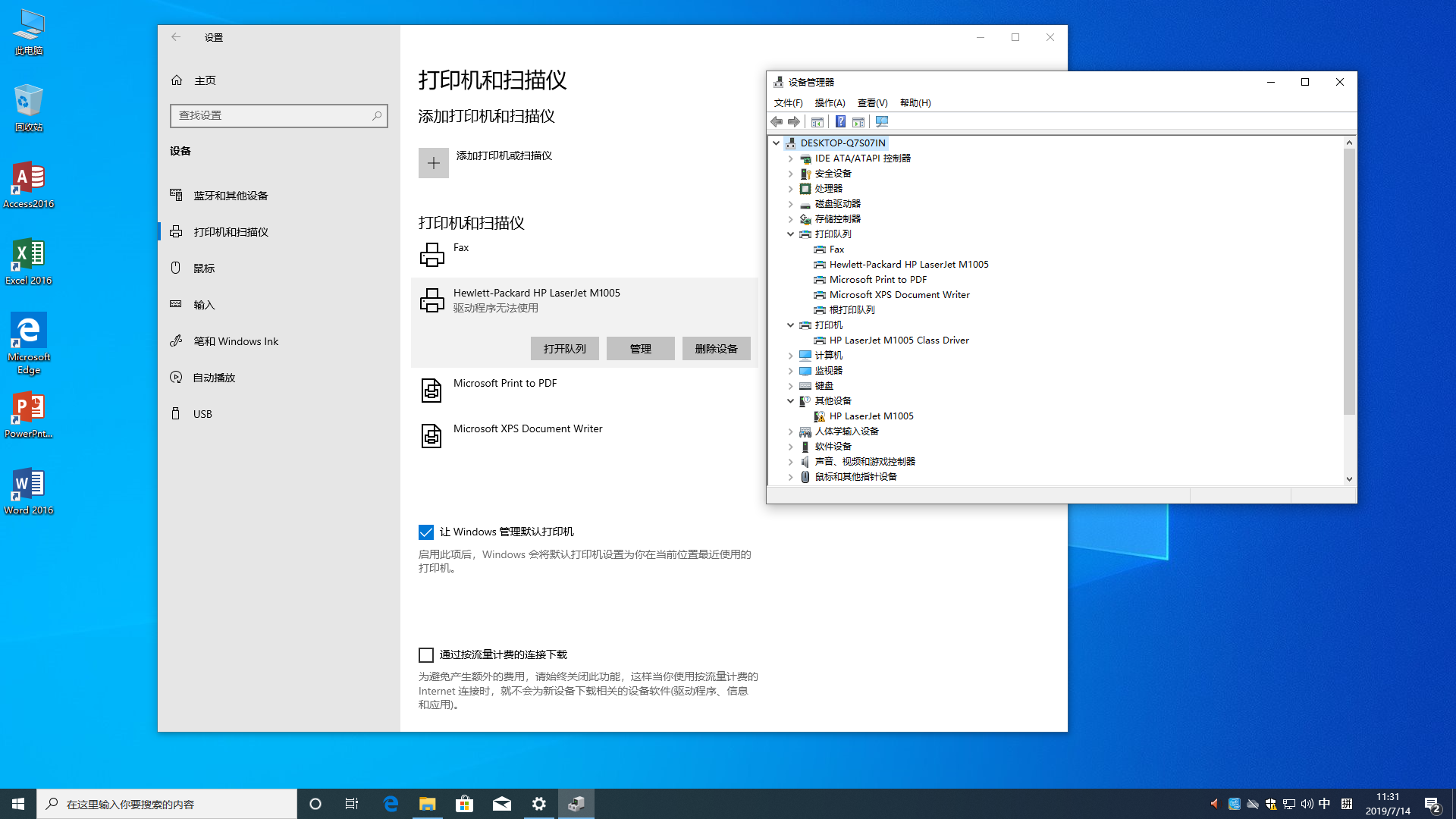
Task: Open 帮助(H) menu in Device Manager
Action: click(915, 103)
